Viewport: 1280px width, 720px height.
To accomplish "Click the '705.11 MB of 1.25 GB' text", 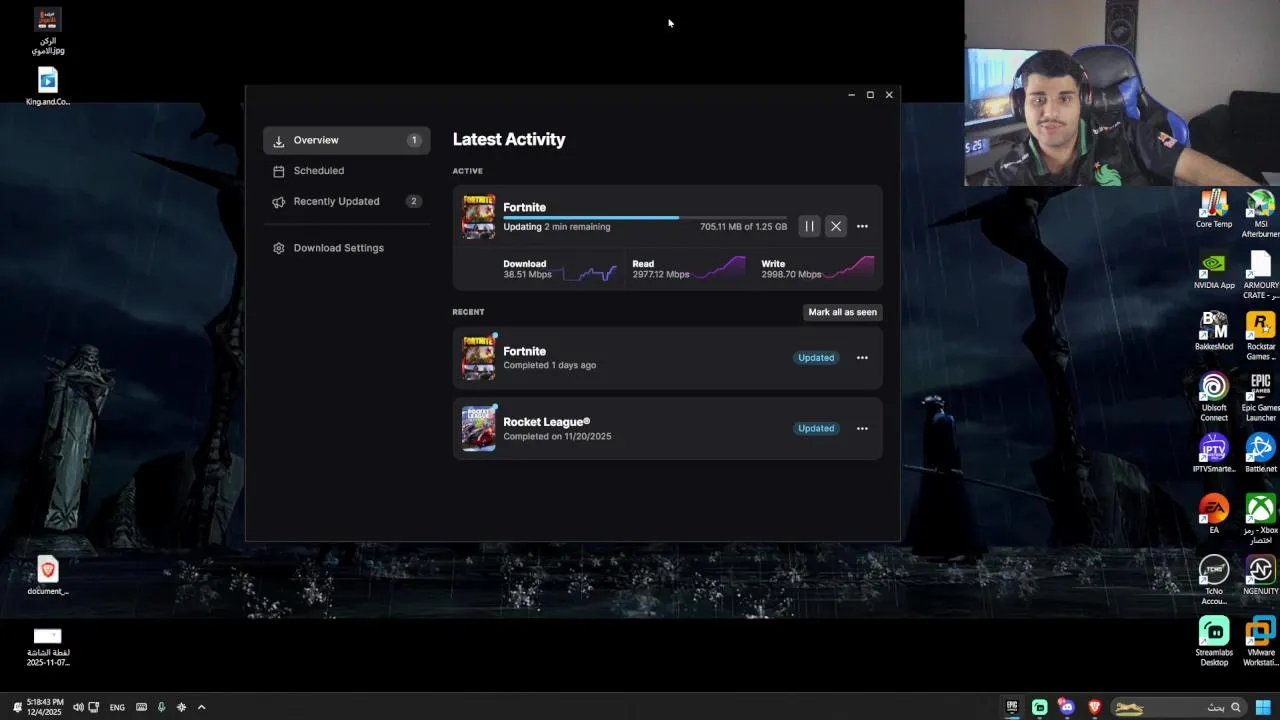I will pos(743,227).
